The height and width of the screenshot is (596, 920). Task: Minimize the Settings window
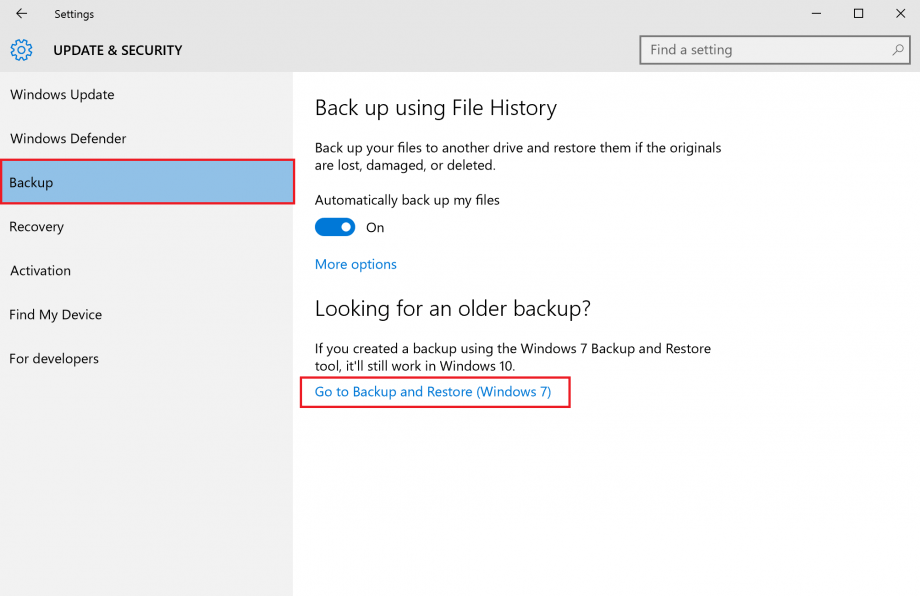pos(812,14)
